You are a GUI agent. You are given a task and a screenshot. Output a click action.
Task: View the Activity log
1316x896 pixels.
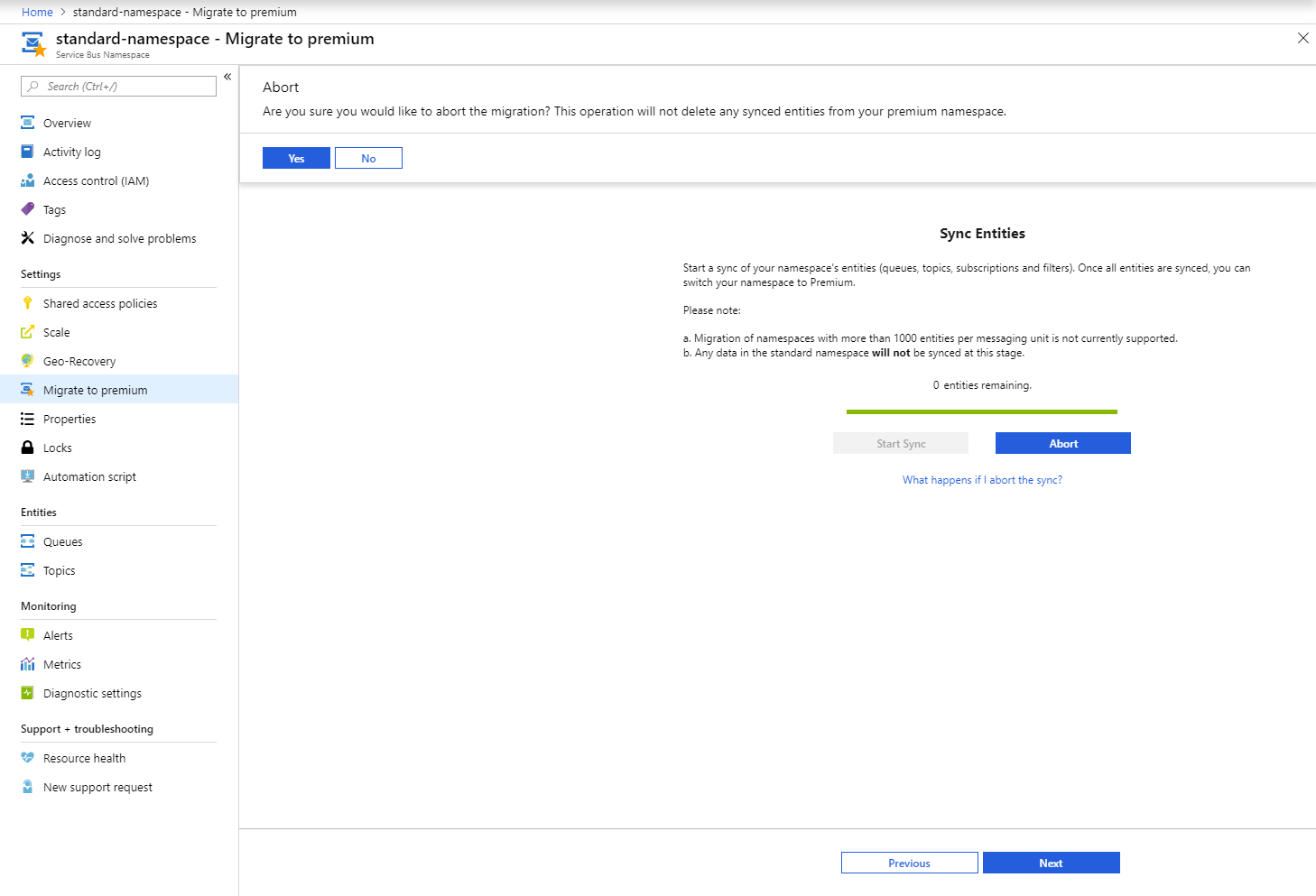point(72,152)
